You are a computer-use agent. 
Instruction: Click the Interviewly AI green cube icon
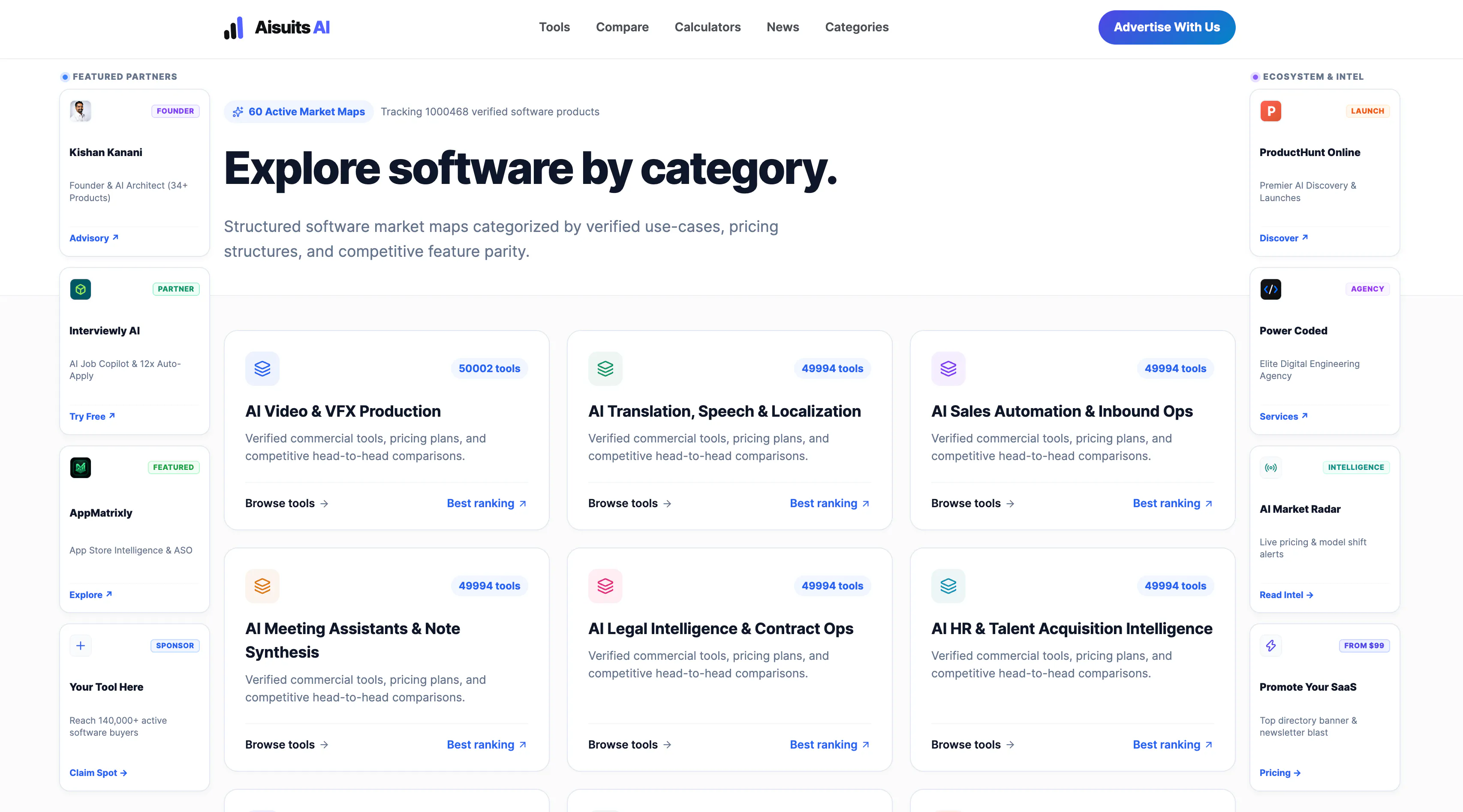(81, 289)
